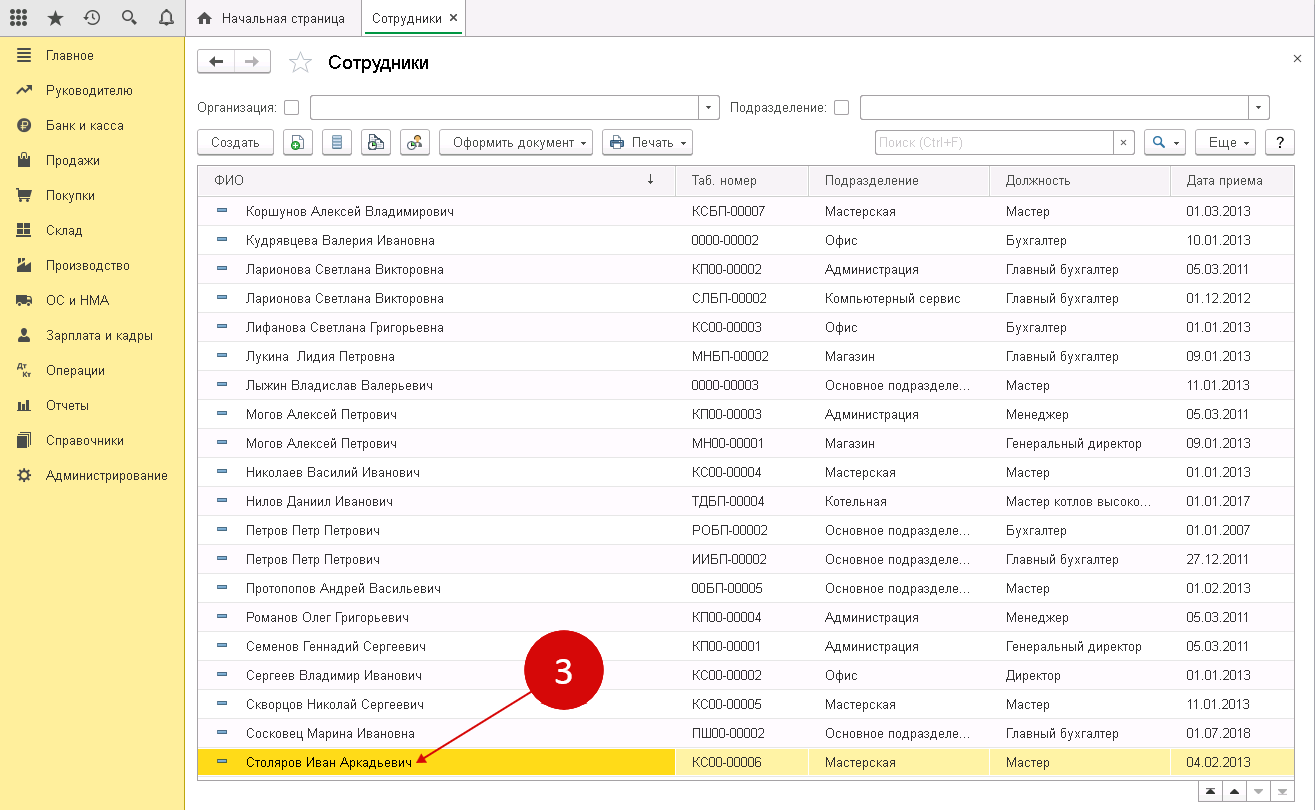
Task: Click the row icon beside Коршунов Алексей Владимирович
Action: pyautogui.click(x=222, y=211)
